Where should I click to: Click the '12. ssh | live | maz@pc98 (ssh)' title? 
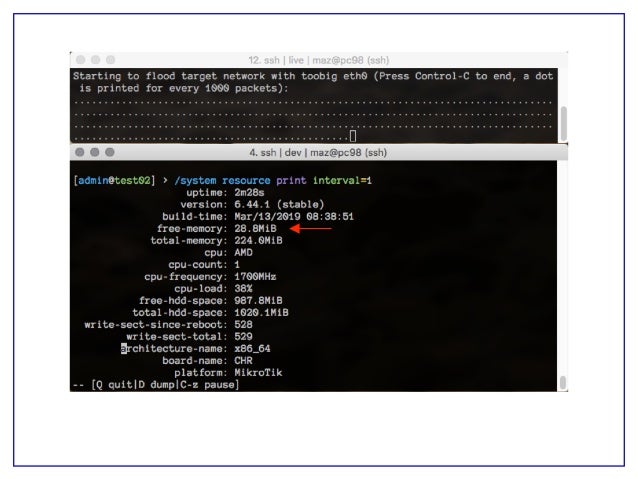click(319, 60)
